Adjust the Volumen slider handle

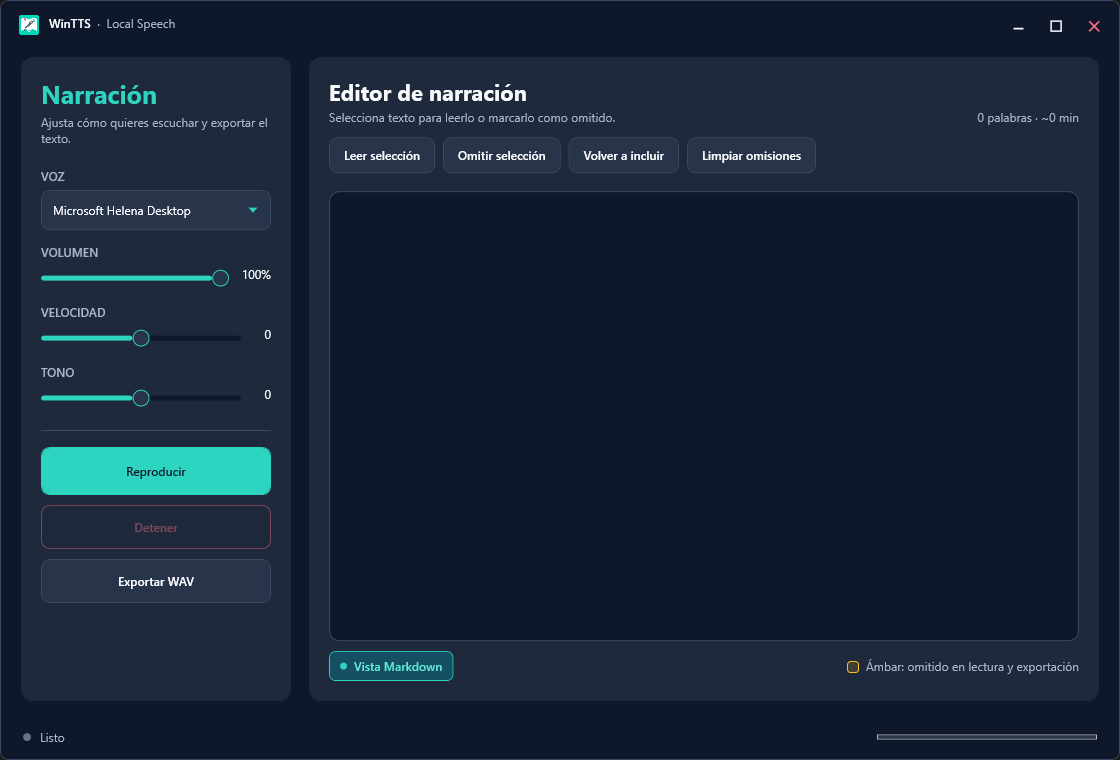pyautogui.click(x=221, y=278)
